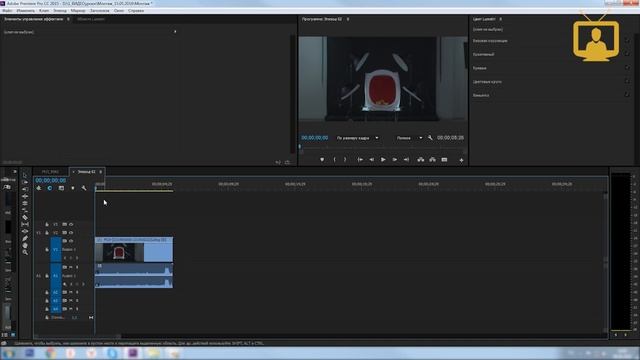Open timeline Эпизод 02 panel menu
Image resolution: width=640 pixels, height=360 pixels.
(100, 172)
